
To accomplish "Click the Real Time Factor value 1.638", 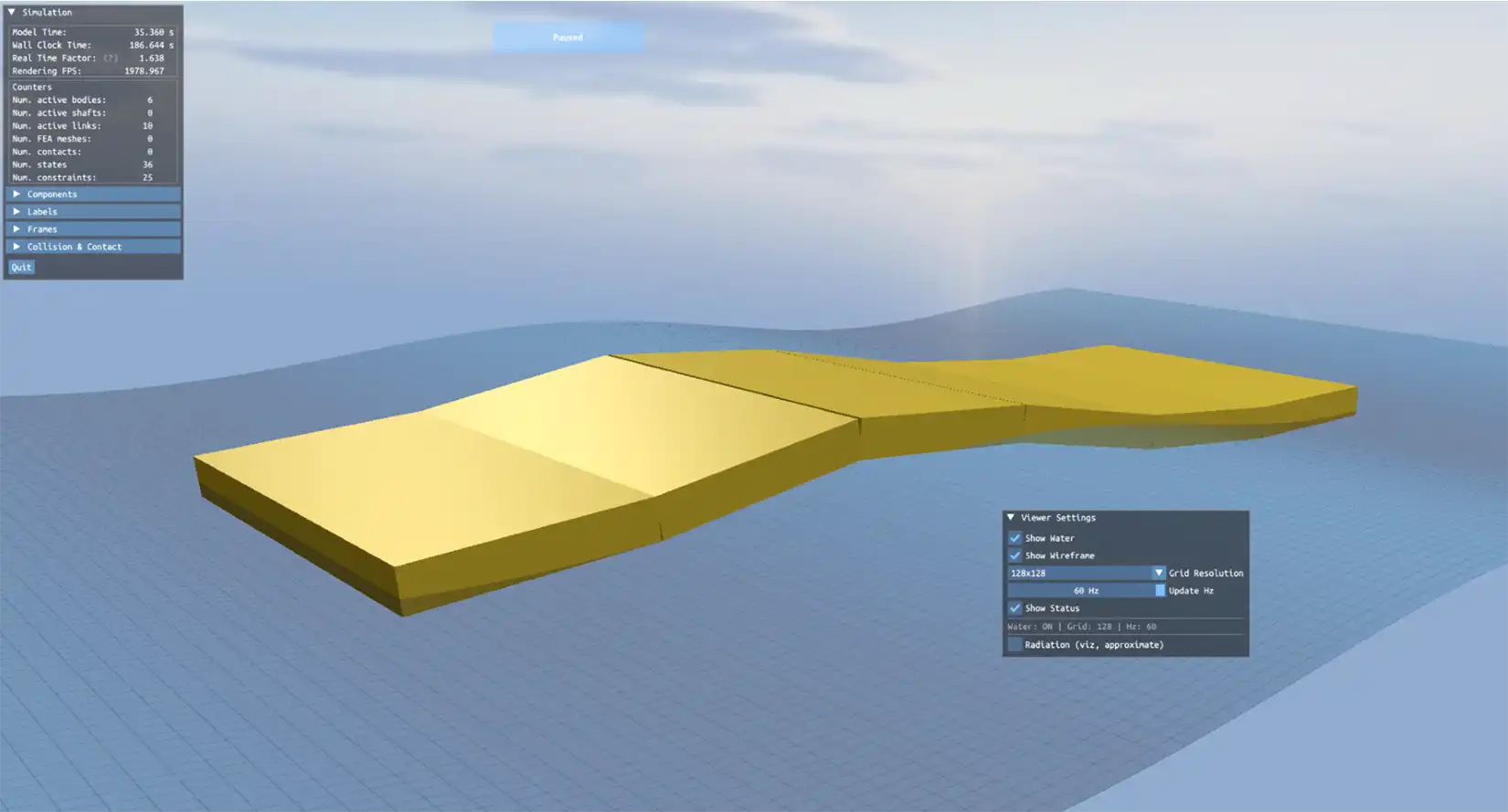I will pos(152,58).
